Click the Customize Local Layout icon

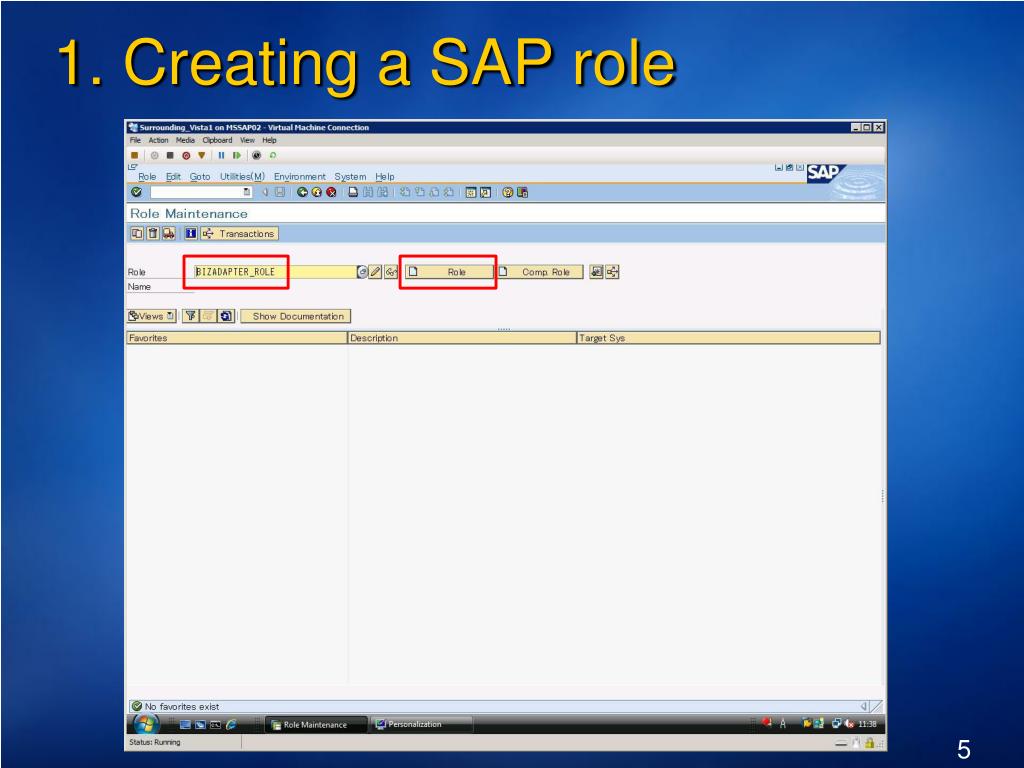[522, 192]
